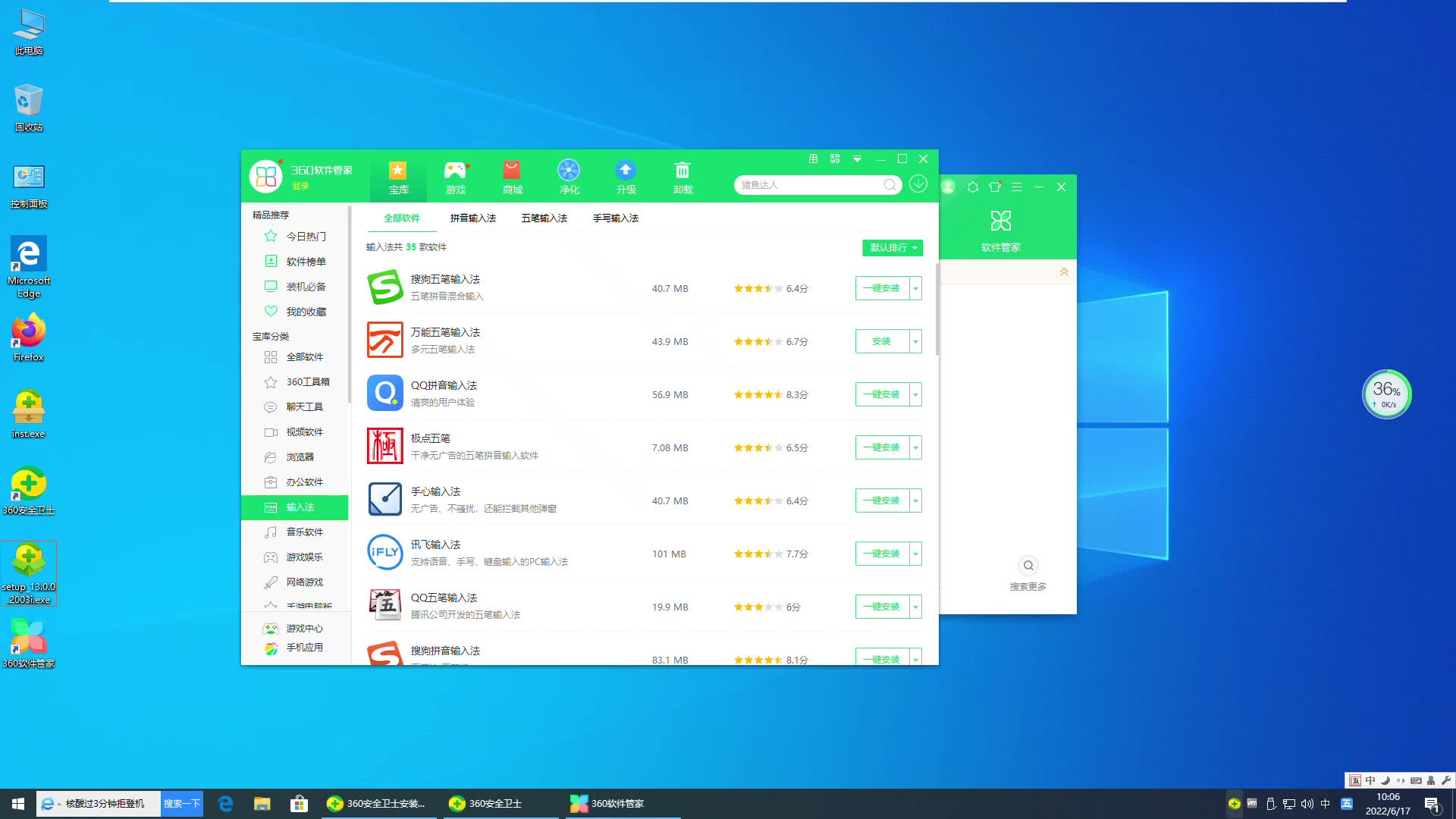This screenshot has height=819, width=1456.
Task: Open the title bar dropdown menu arrow
Action: tap(857, 159)
